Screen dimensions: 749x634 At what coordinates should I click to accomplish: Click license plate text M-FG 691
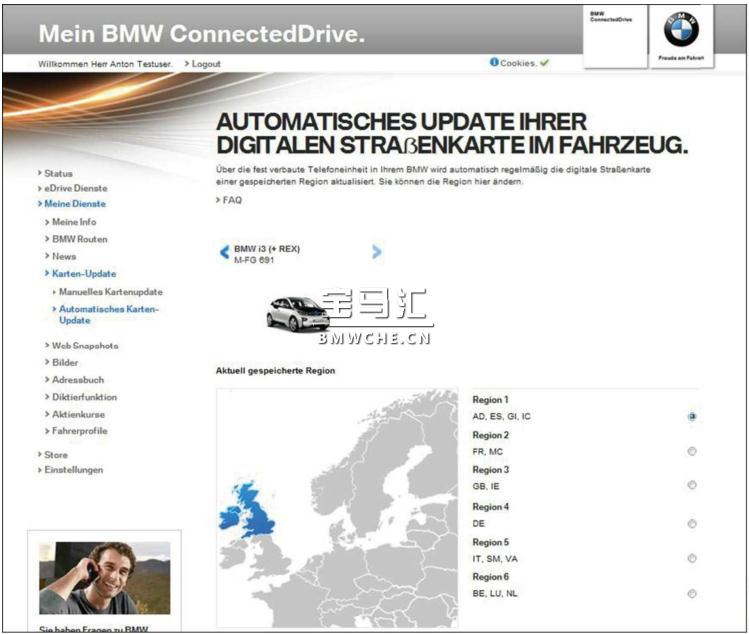pyautogui.click(x=254, y=260)
